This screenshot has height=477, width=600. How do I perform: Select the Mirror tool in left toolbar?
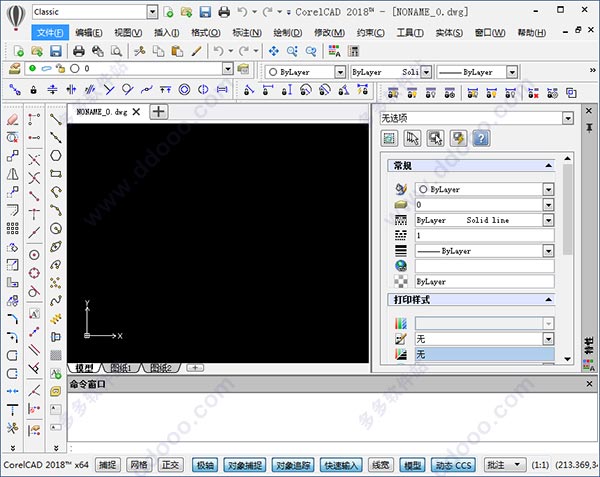point(12,174)
